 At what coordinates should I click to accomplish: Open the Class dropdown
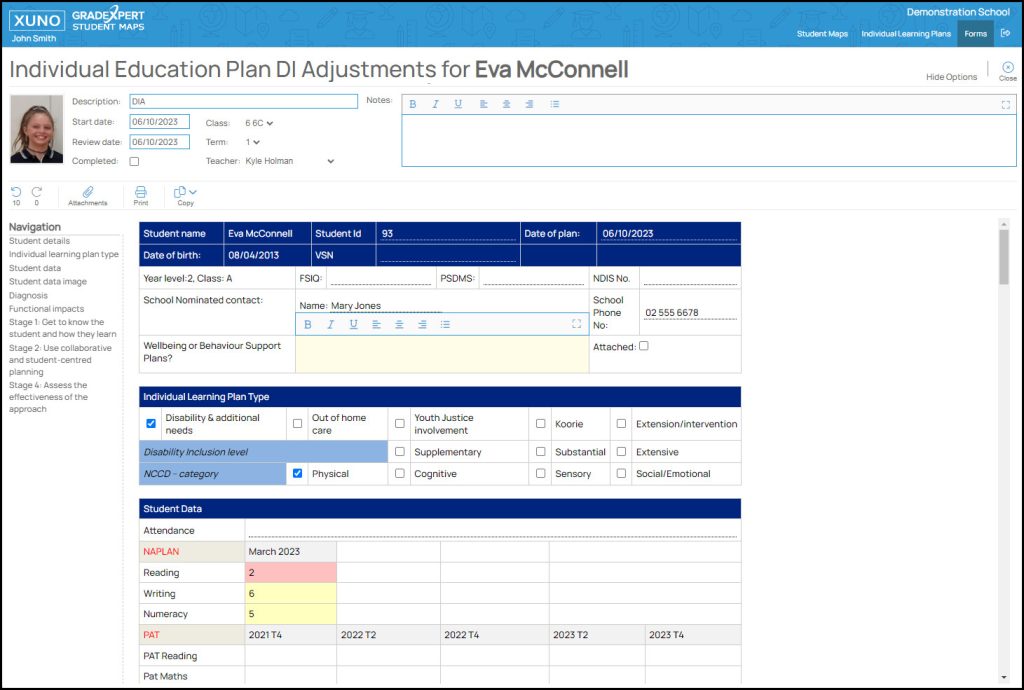pos(259,123)
